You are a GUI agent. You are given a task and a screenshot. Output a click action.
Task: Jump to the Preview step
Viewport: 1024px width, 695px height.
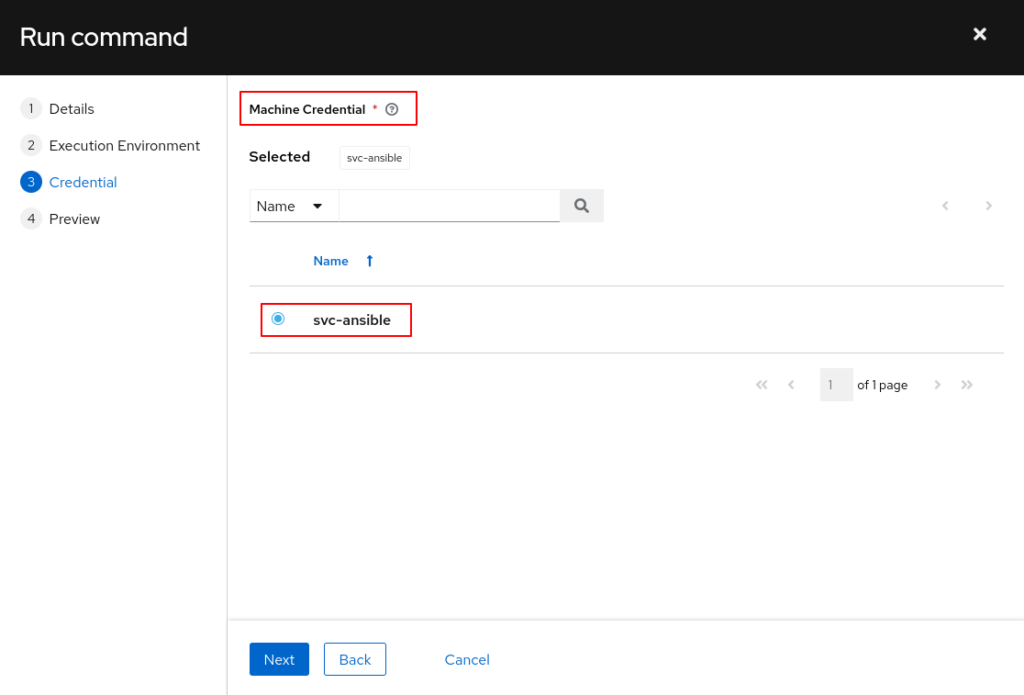point(74,219)
